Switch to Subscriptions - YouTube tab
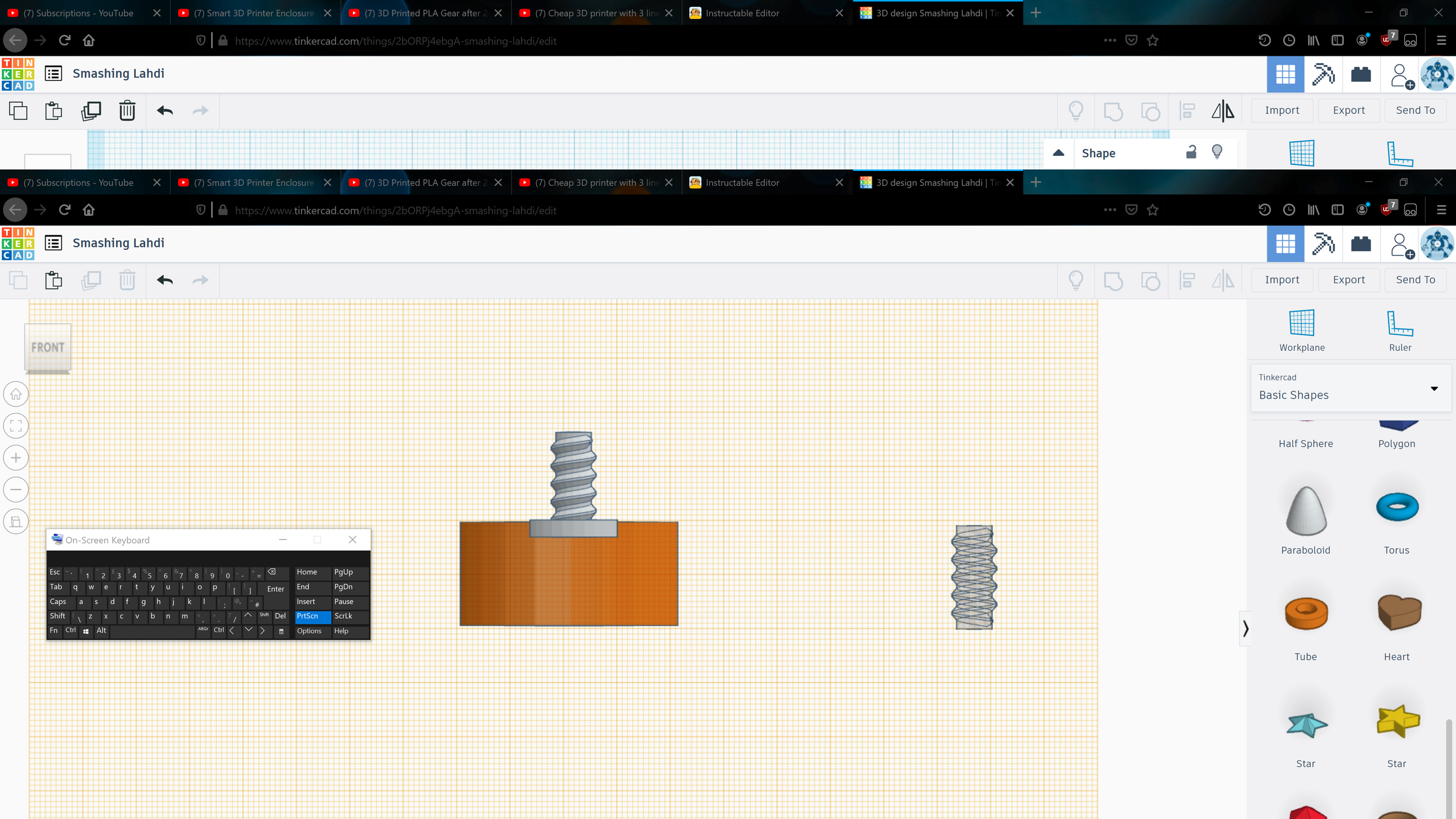Image resolution: width=1456 pixels, height=819 pixels. [x=78, y=183]
